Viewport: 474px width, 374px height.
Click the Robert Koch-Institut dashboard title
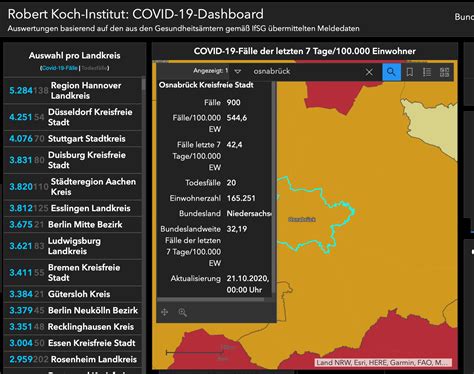click(135, 14)
